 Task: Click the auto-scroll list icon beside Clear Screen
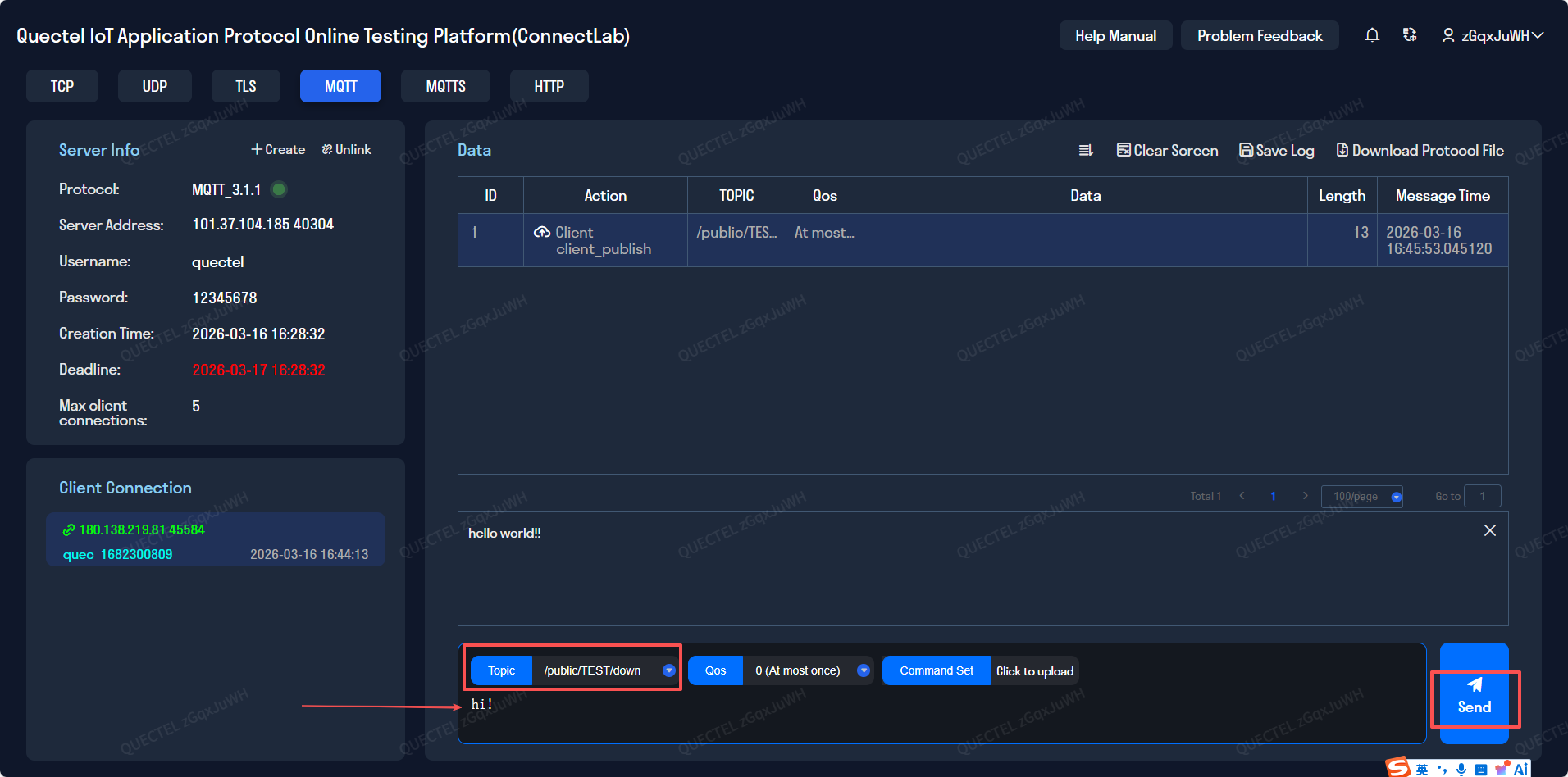[1086, 150]
